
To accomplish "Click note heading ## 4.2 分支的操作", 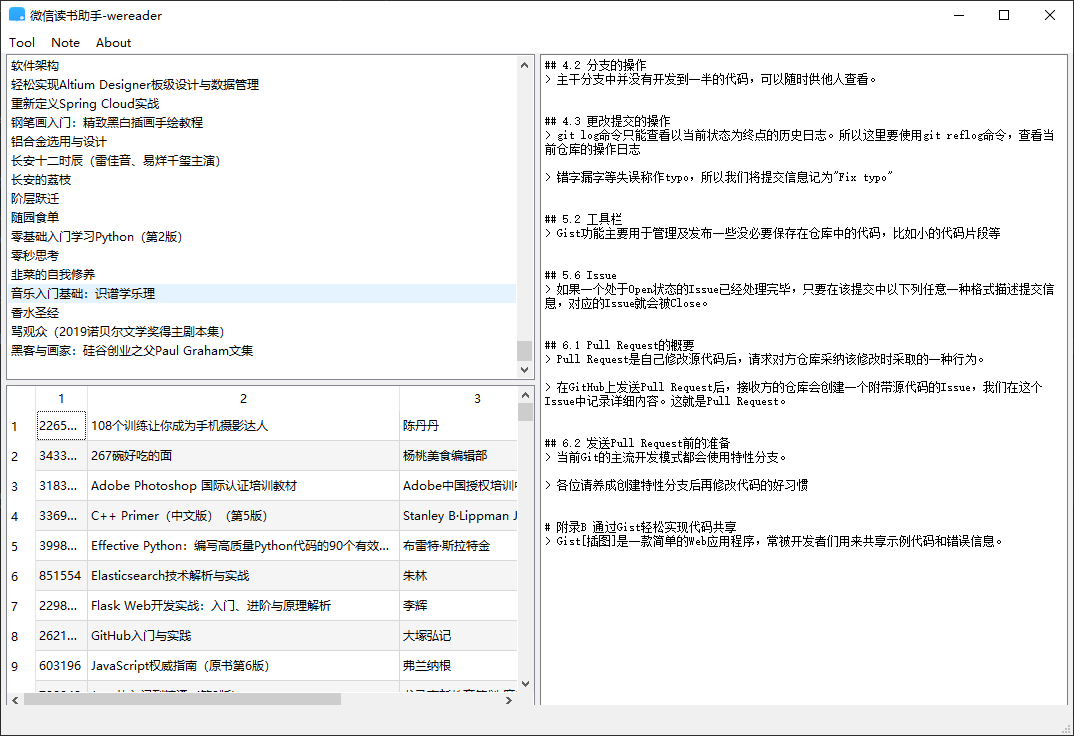I will (x=595, y=65).
